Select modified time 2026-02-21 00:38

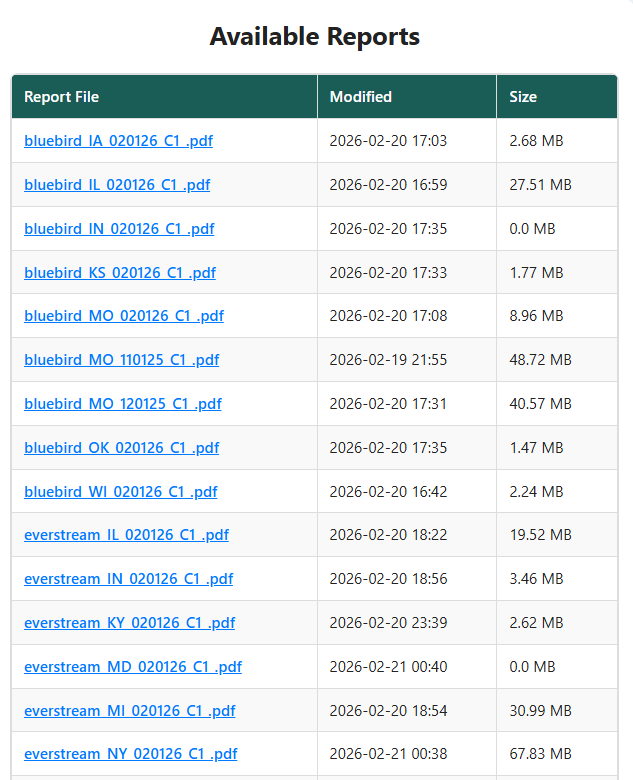(x=388, y=754)
